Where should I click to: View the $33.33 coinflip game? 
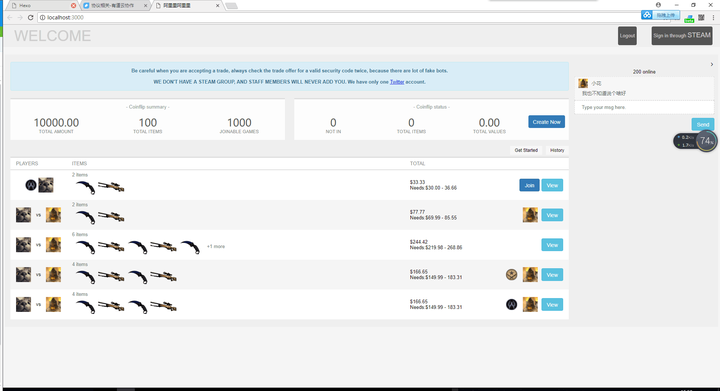tap(552, 185)
